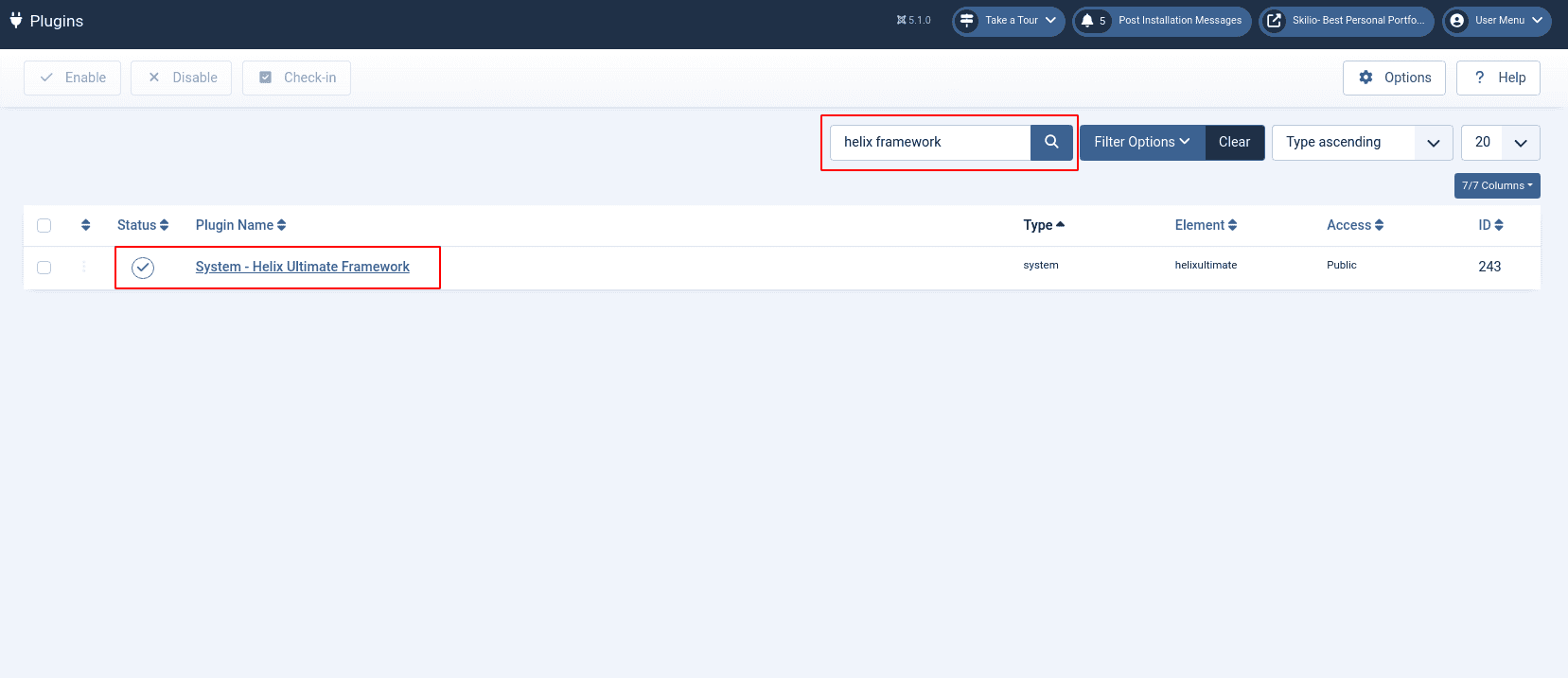This screenshot has width=1568, height=678.
Task: Select the Helix Ultimate Framework row checkbox
Action: coord(44,268)
